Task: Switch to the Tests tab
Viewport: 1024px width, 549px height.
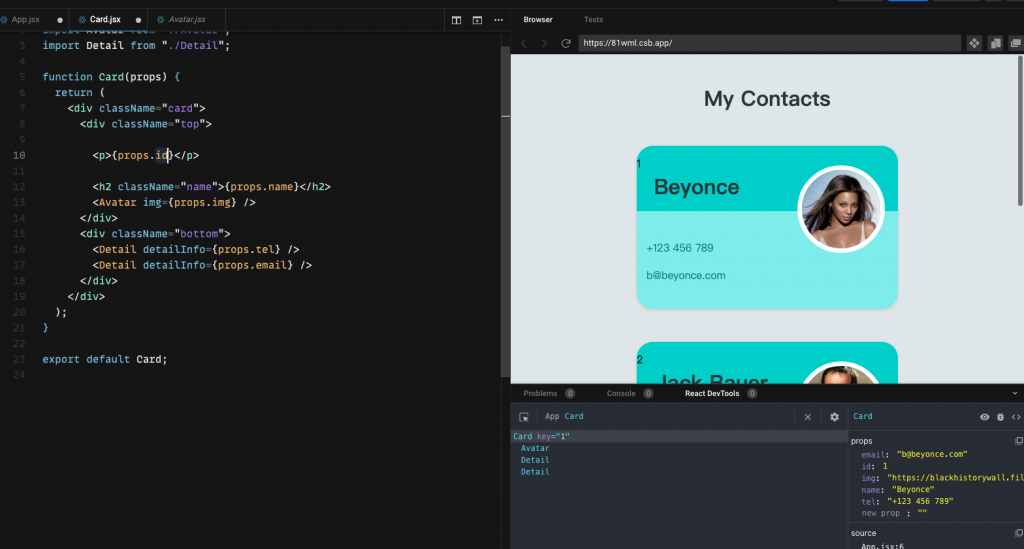Action: pyautogui.click(x=593, y=20)
